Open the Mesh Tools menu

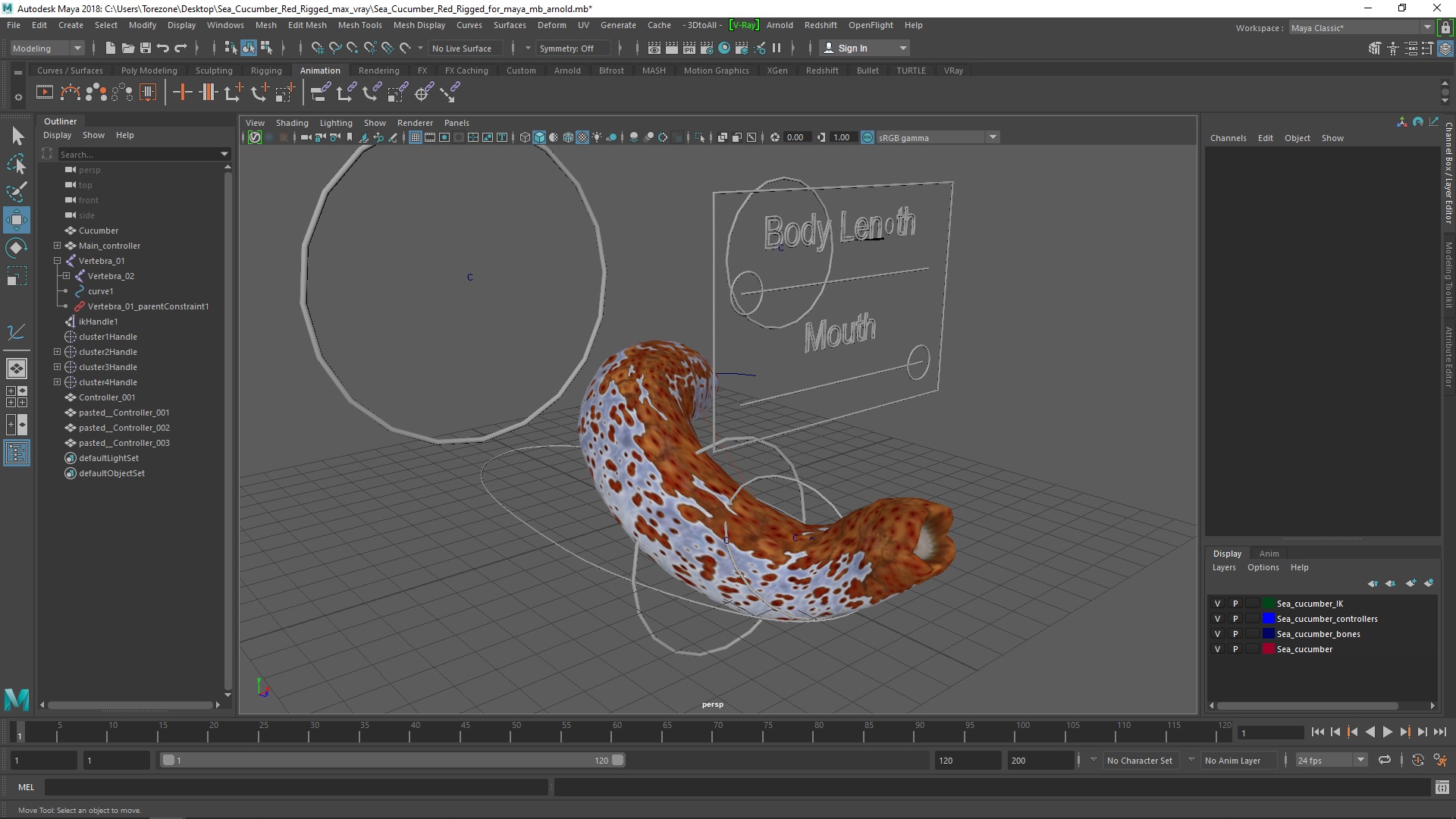tap(360, 25)
